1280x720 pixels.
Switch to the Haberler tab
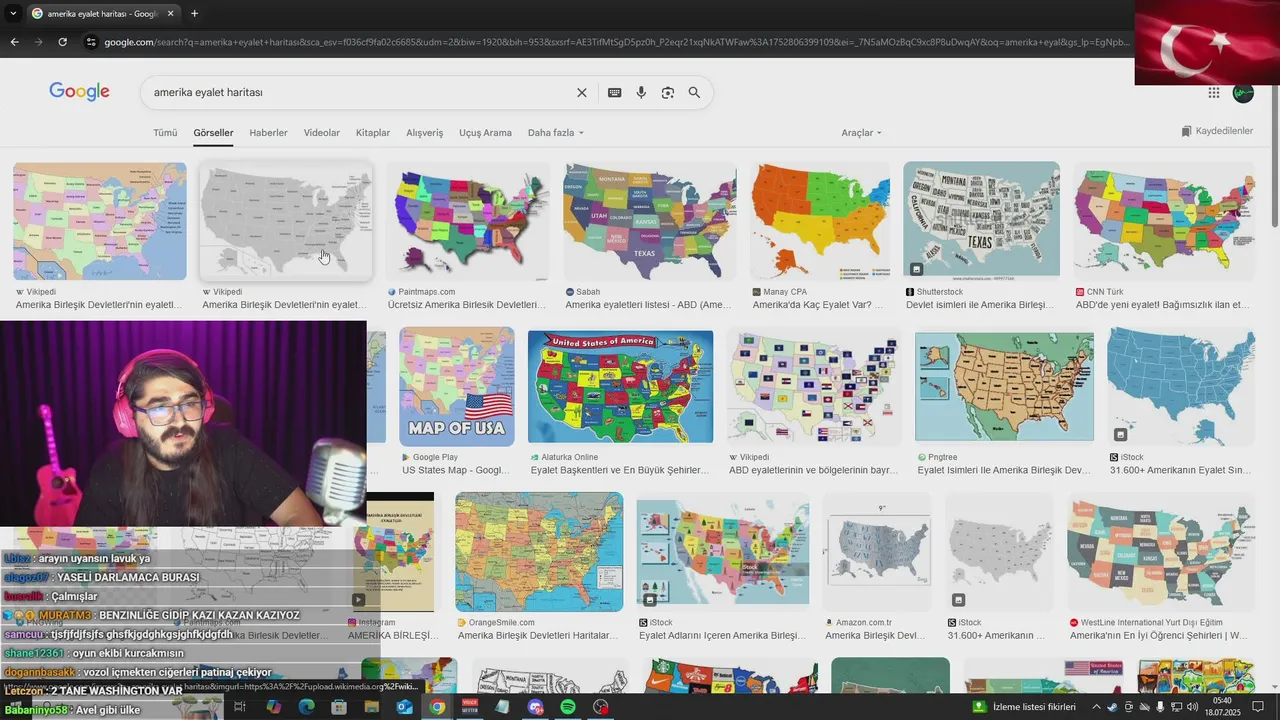click(x=268, y=133)
